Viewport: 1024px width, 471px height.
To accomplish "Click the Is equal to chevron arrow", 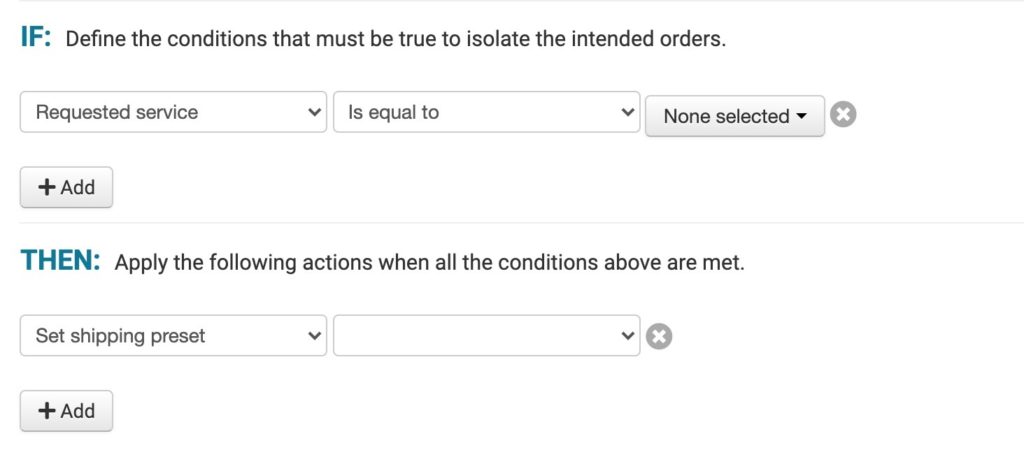I will [x=627, y=112].
